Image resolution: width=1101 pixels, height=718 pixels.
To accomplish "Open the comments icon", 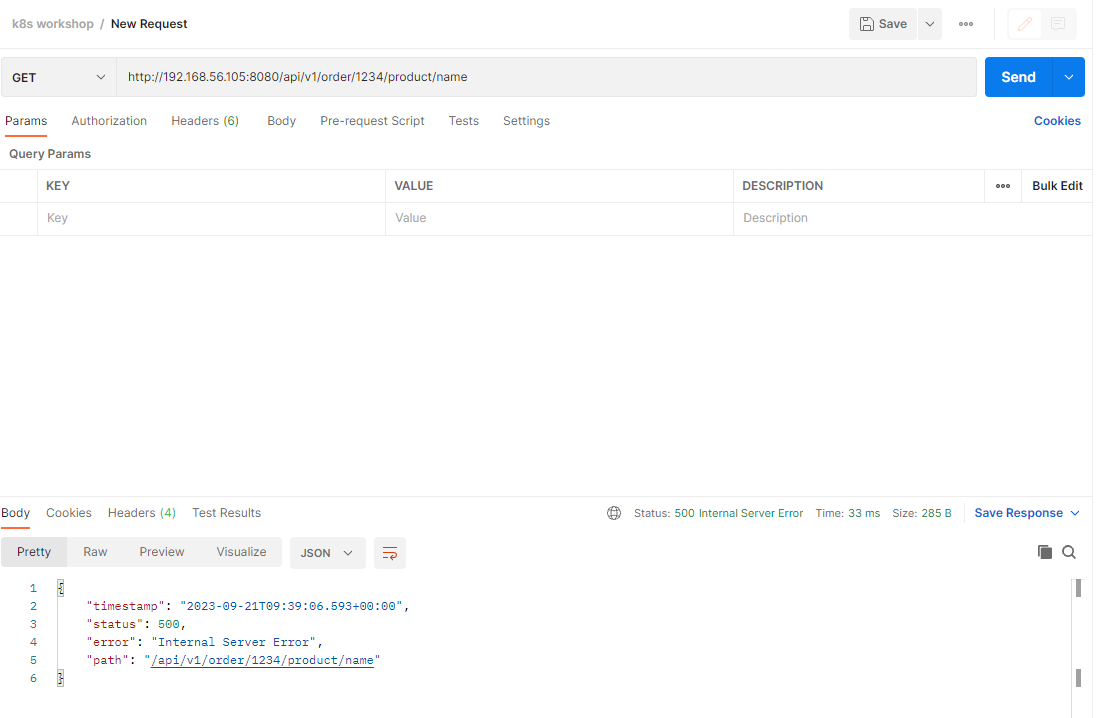I will pyautogui.click(x=1057, y=24).
